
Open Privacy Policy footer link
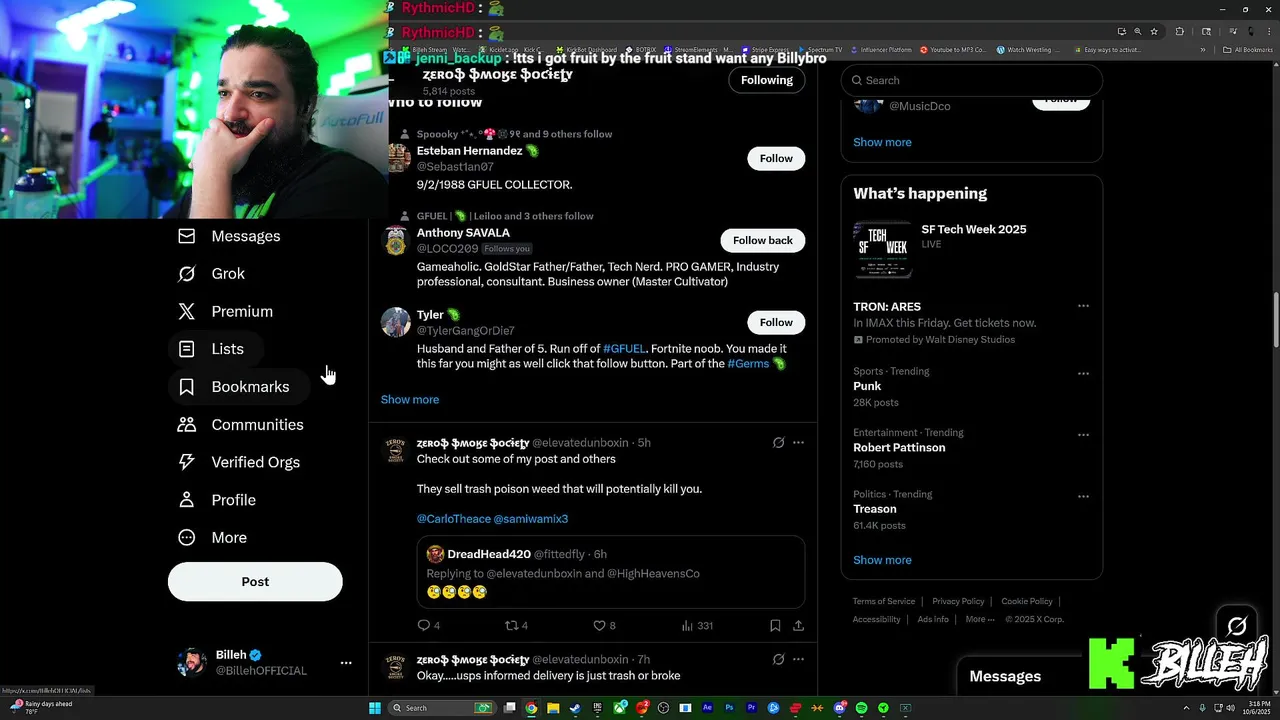958,601
